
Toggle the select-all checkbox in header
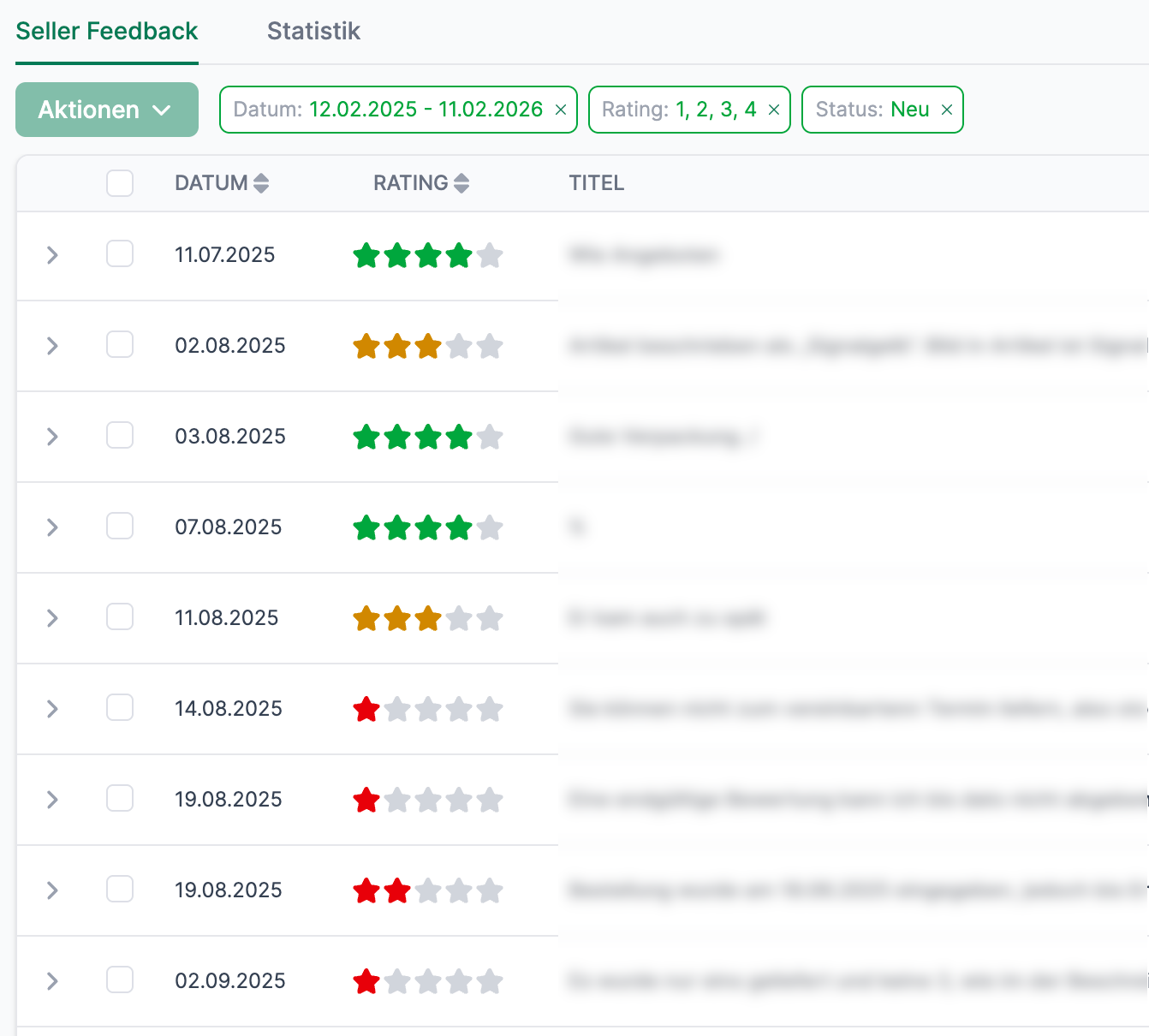coord(120,183)
